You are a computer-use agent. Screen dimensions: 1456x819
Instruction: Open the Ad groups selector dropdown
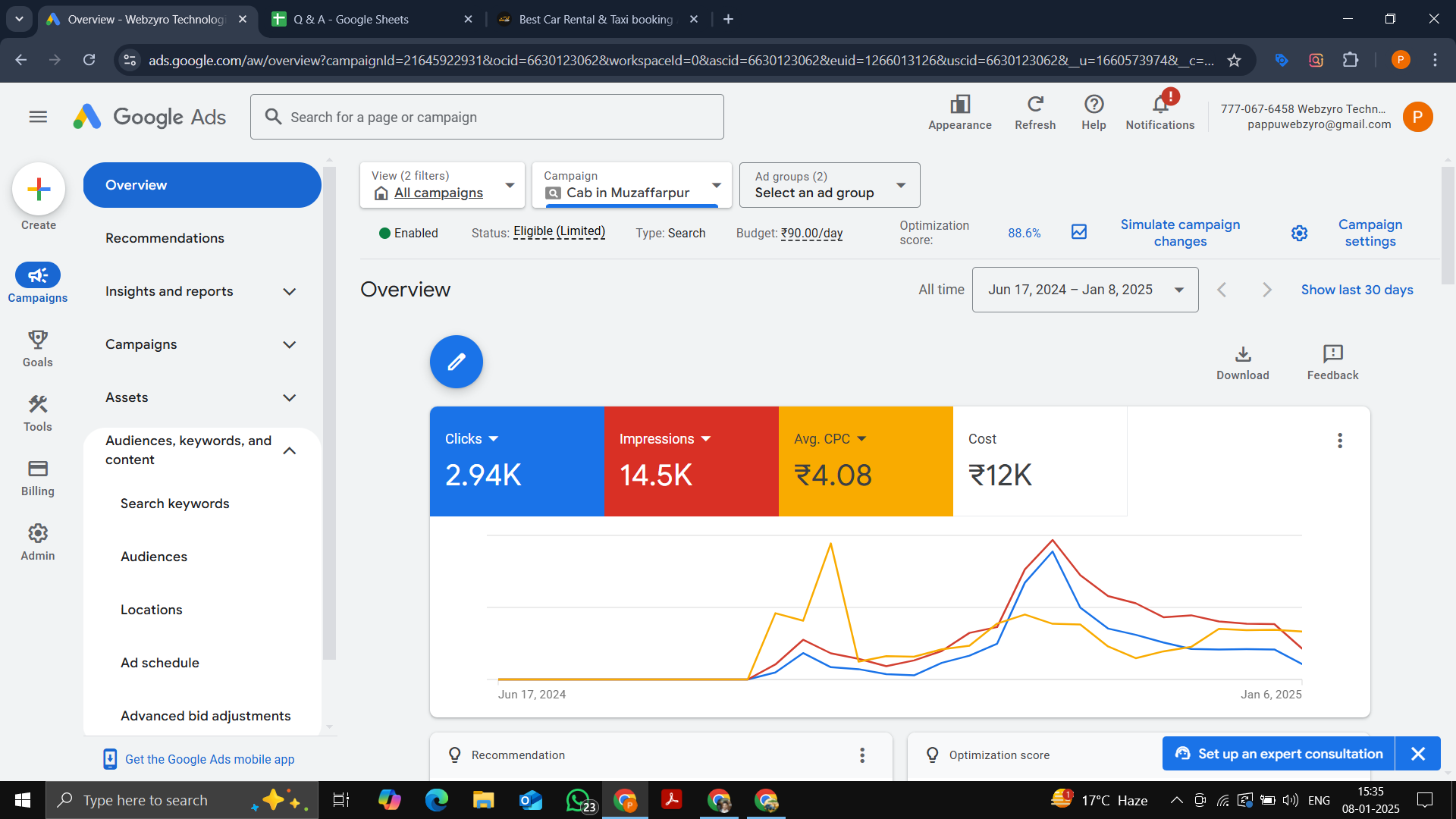point(830,185)
